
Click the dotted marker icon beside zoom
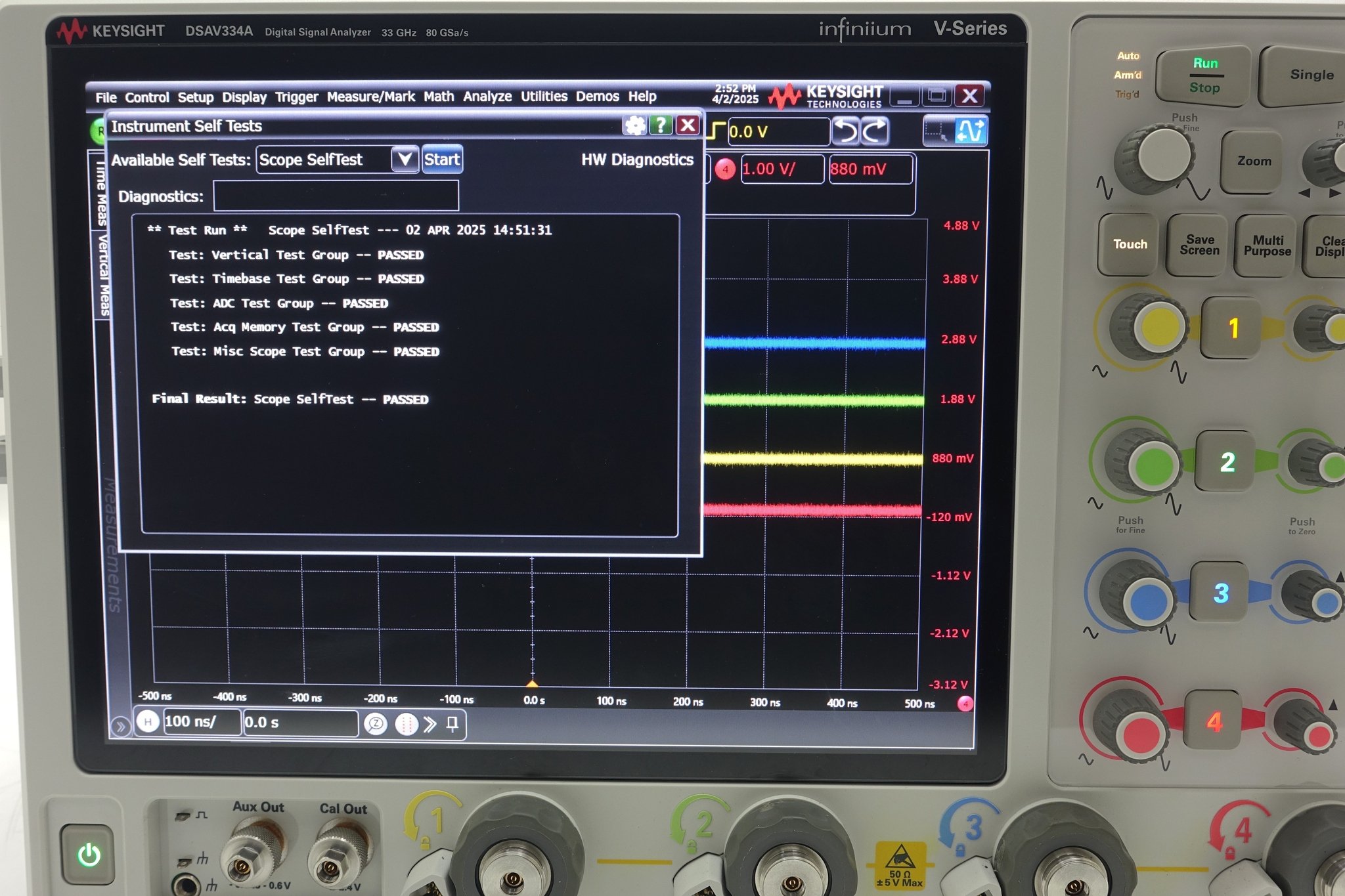(406, 724)
